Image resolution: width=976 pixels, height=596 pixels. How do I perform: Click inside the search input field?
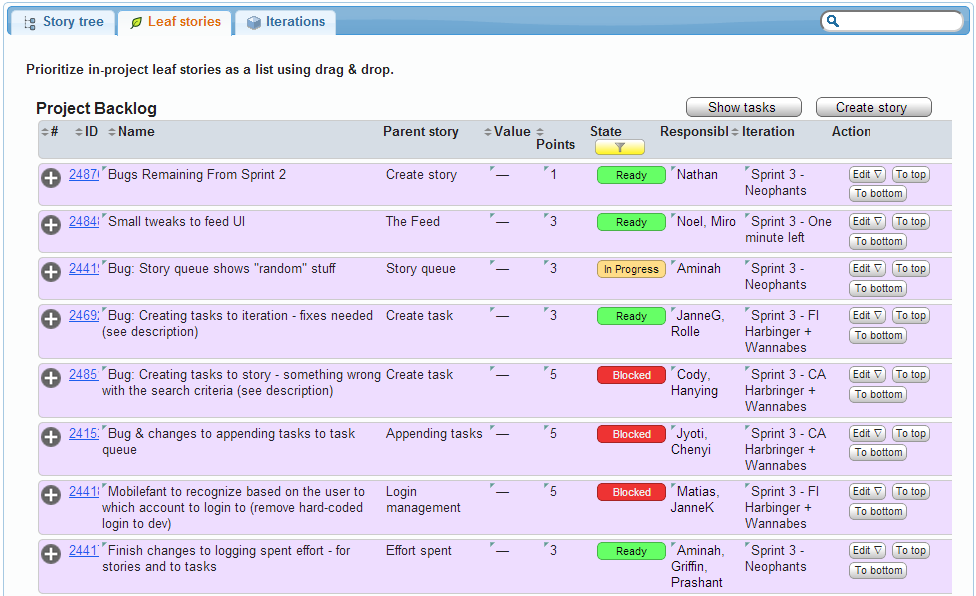click(x=900, y=21)
